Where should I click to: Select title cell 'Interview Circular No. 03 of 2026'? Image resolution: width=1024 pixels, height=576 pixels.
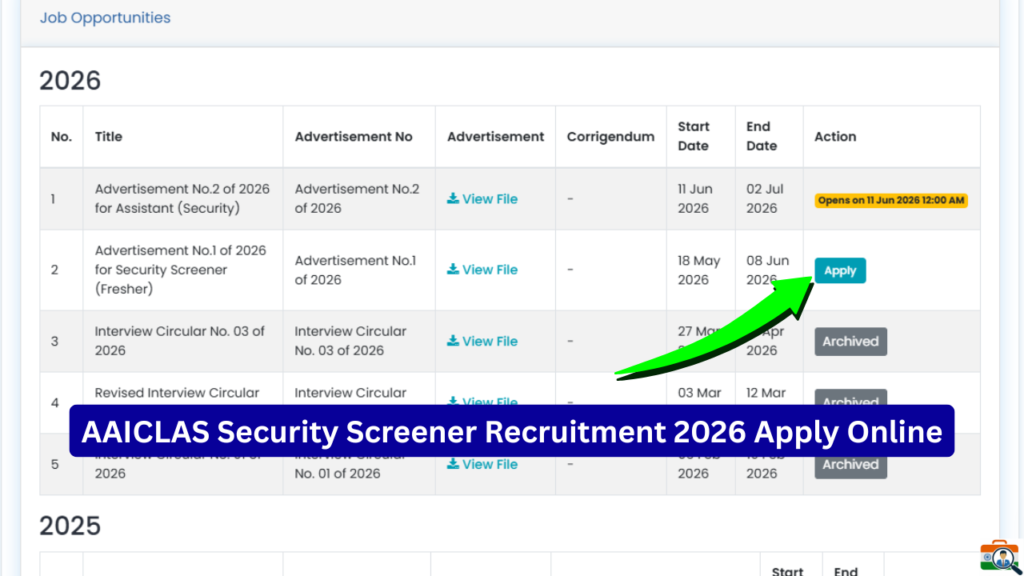pyautogui.click(x=180, y=341)
